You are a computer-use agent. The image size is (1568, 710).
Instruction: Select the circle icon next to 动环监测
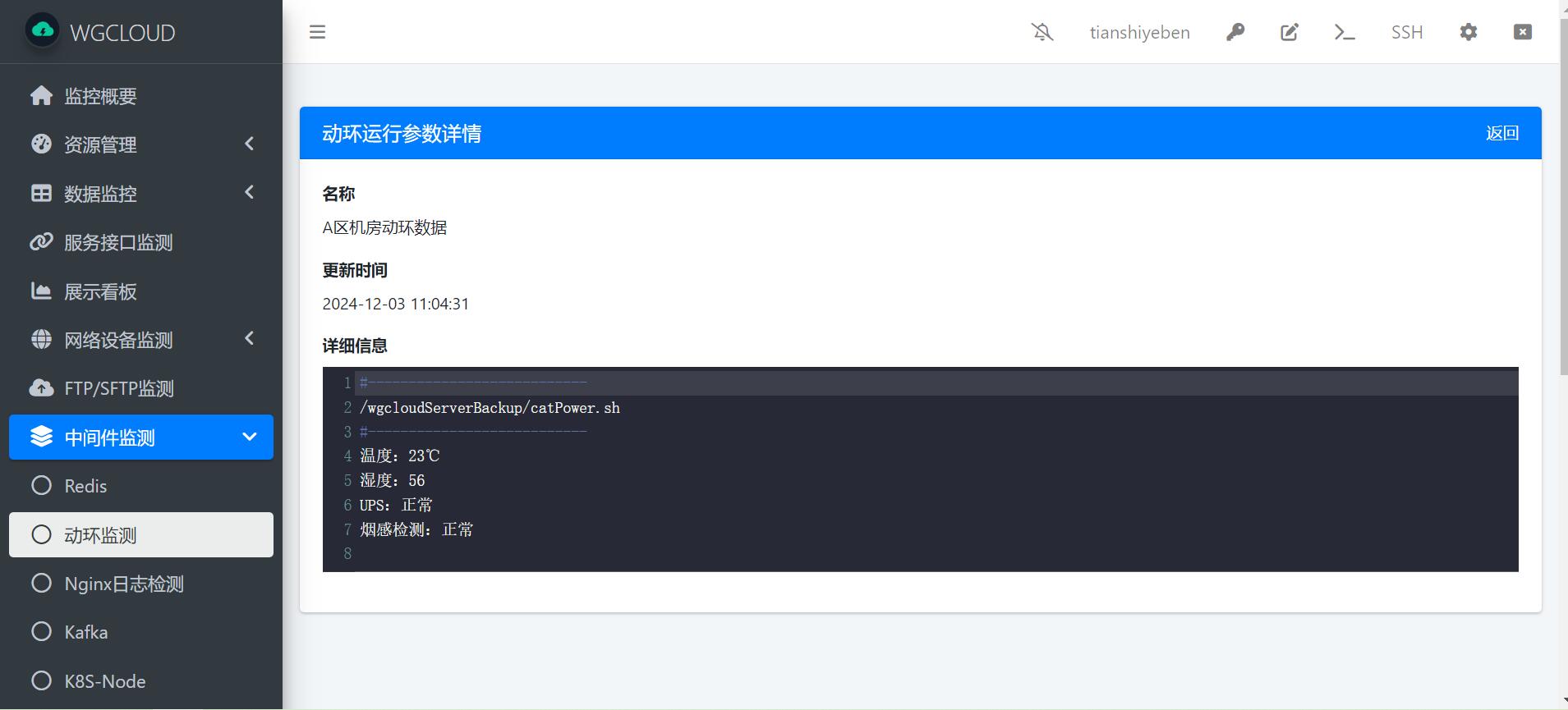41,534
